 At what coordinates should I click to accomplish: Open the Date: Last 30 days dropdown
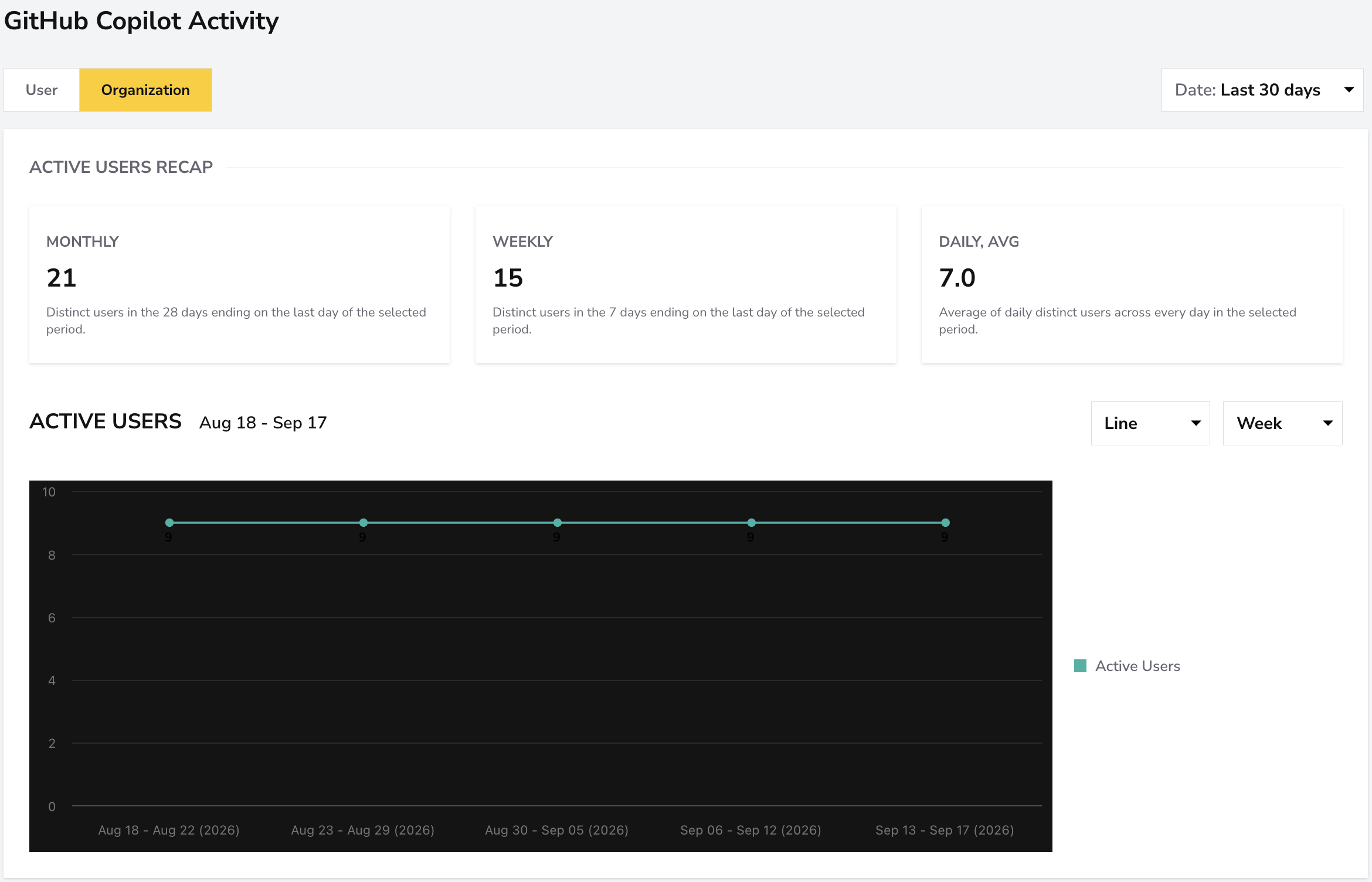coord(1262,90)
